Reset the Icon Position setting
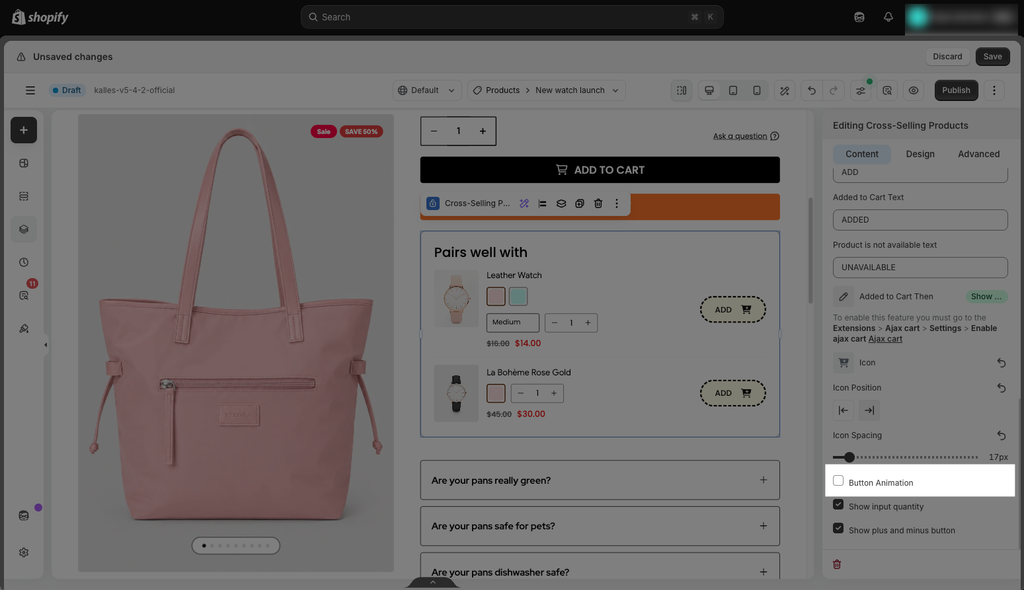The width and height of the screenshot is (1024, 590). click(x=1001, y=388)
